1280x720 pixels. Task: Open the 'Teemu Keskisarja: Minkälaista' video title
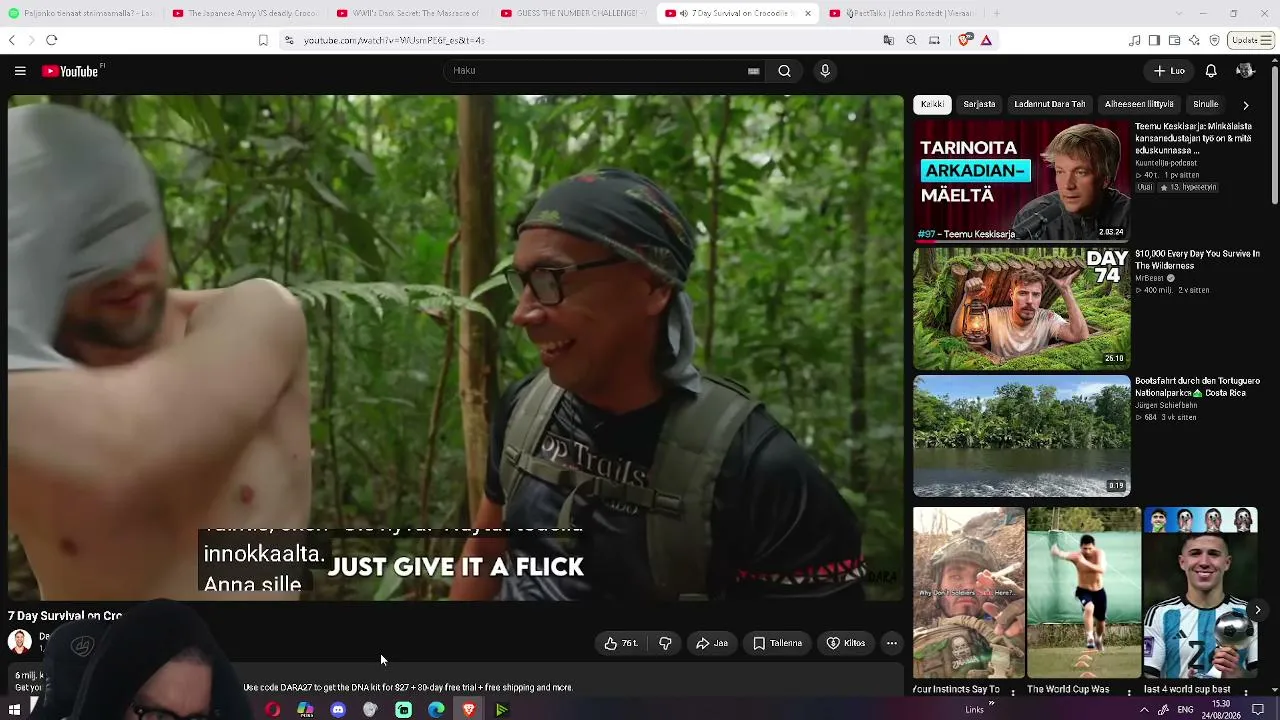pos(1194,139)
